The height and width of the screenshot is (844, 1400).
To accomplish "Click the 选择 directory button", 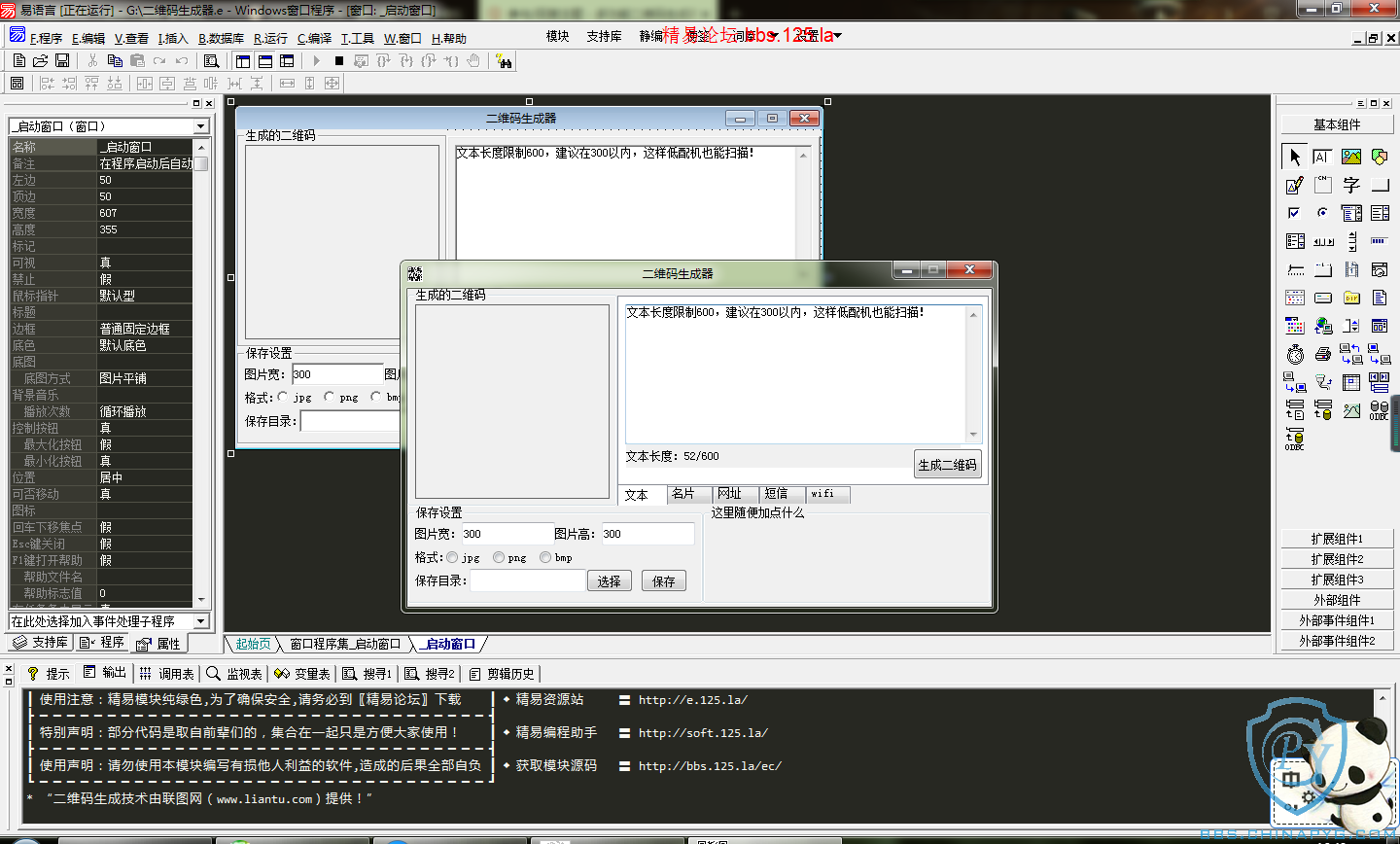I will tap(610, 581).
